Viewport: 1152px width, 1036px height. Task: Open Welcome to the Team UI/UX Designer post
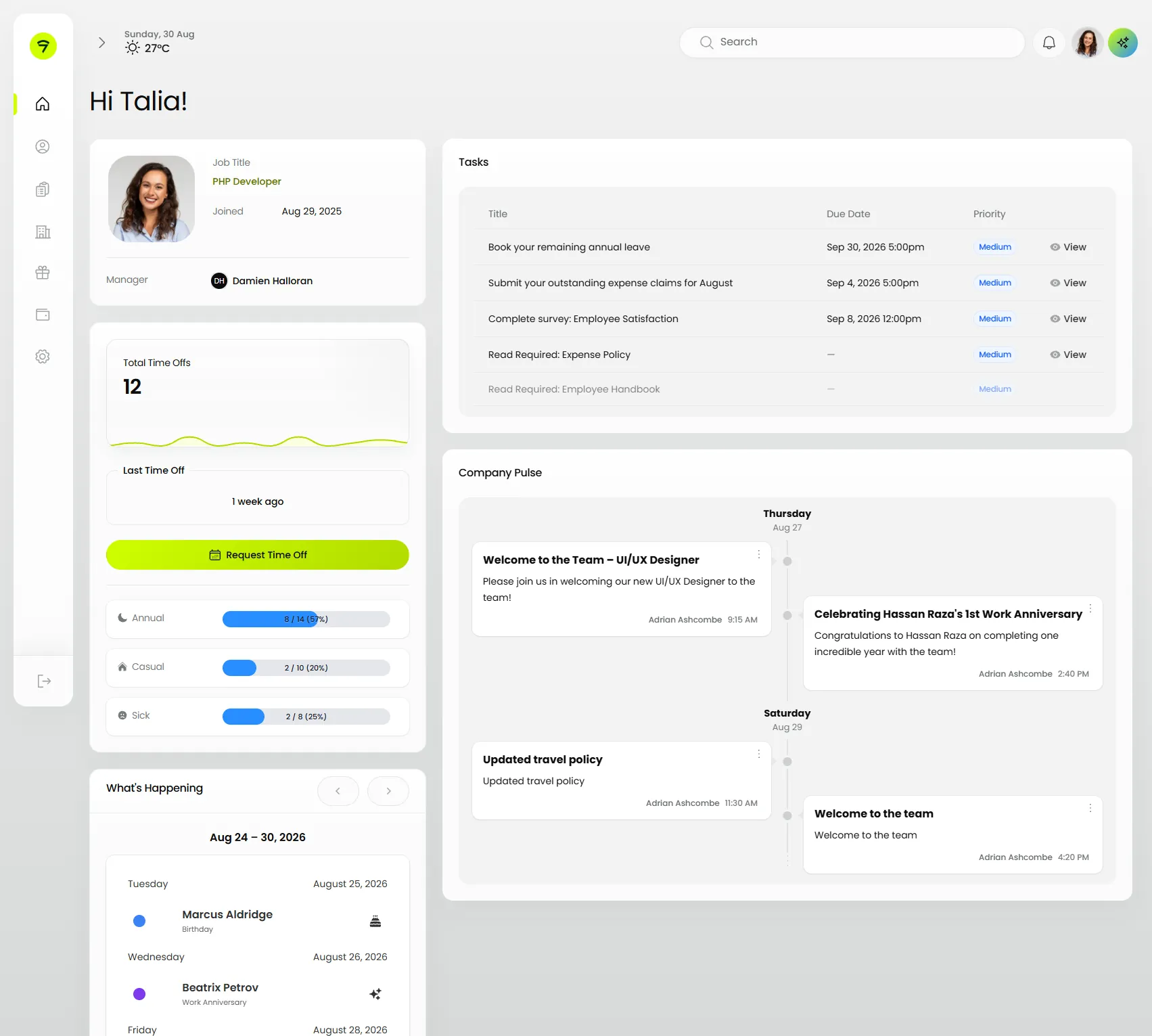[x=622, y=589]
